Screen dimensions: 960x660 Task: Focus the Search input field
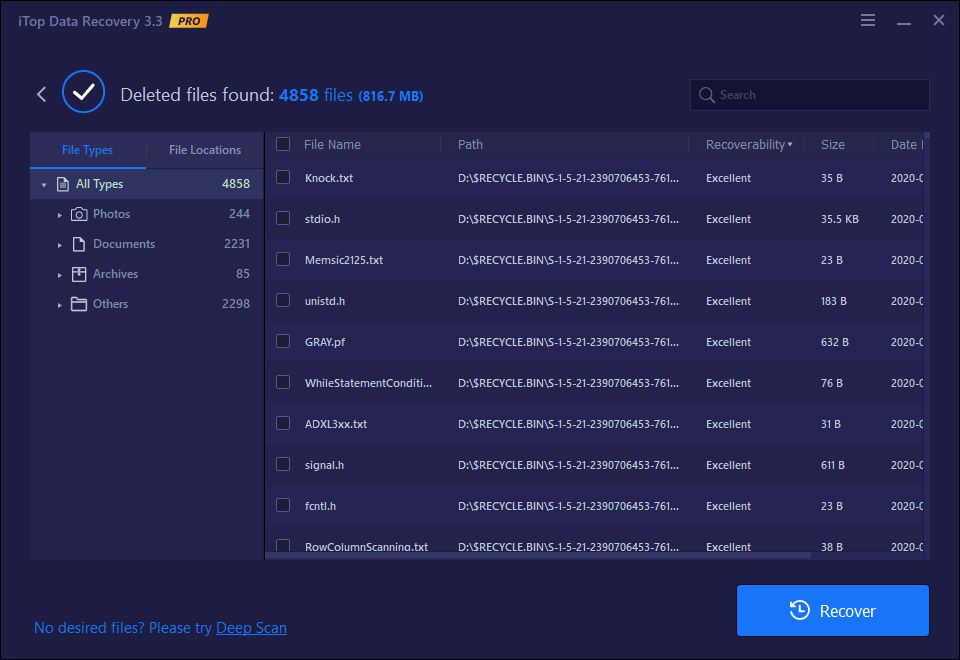(809, 95)
